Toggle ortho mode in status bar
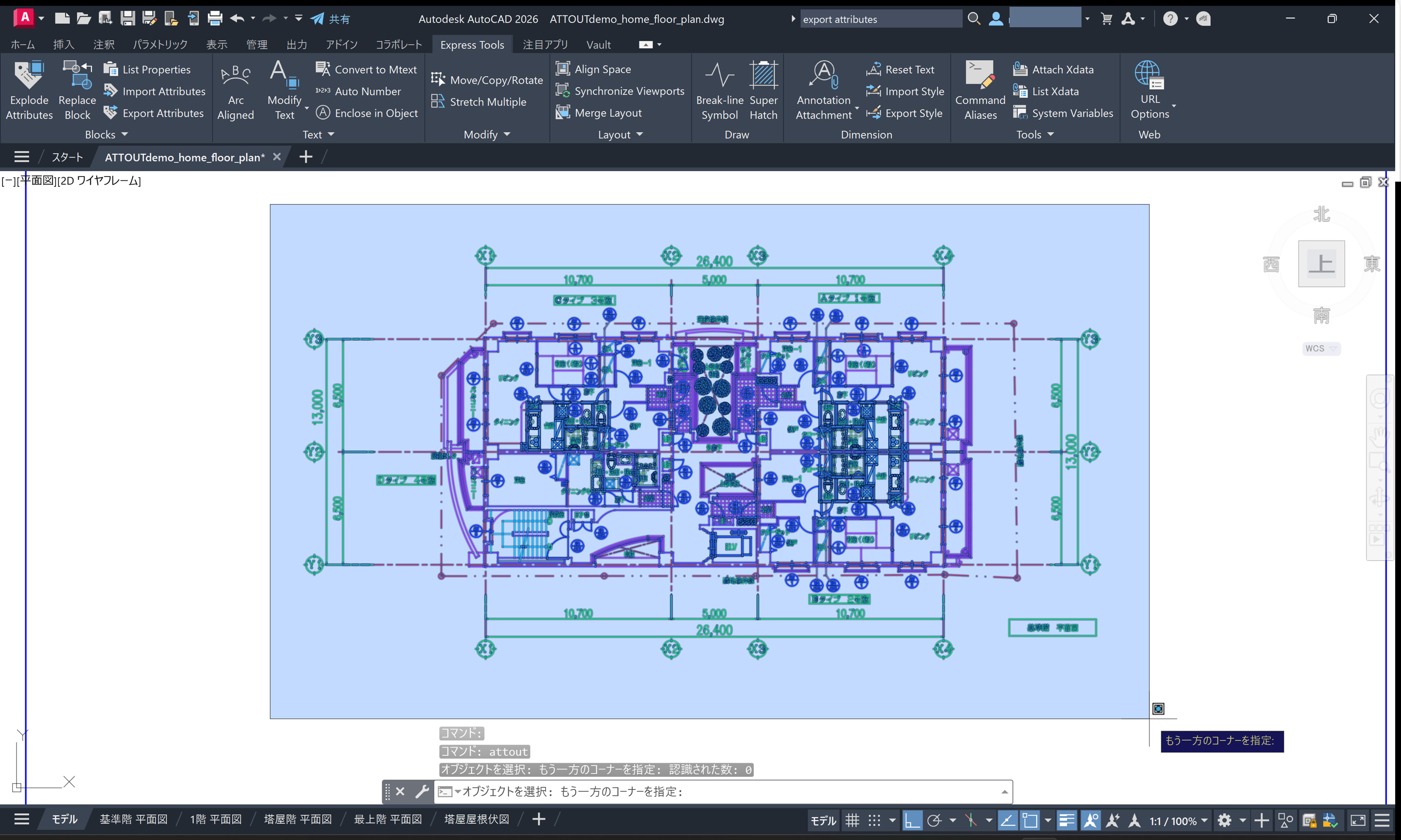 (x=912, y=820)
